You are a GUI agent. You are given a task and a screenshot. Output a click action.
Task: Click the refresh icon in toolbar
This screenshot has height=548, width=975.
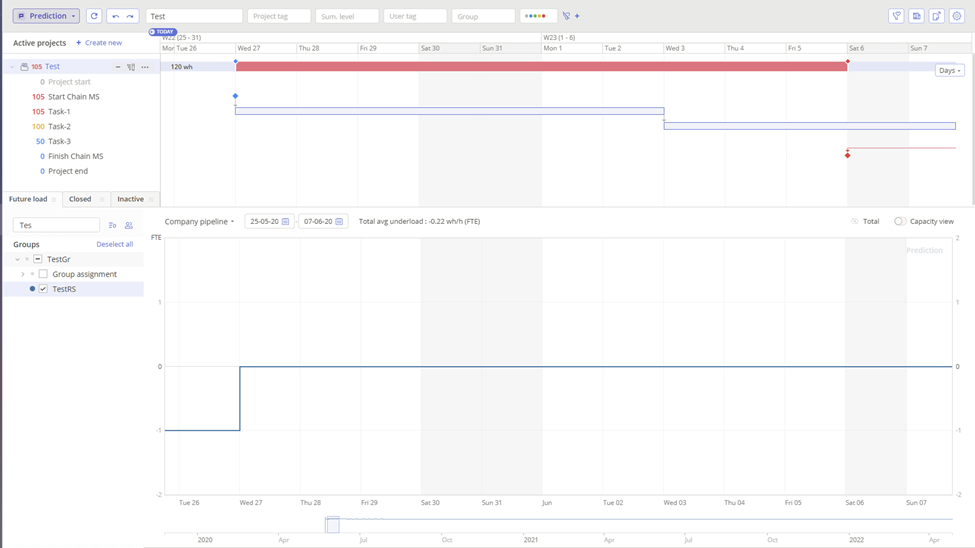[94, 16]
